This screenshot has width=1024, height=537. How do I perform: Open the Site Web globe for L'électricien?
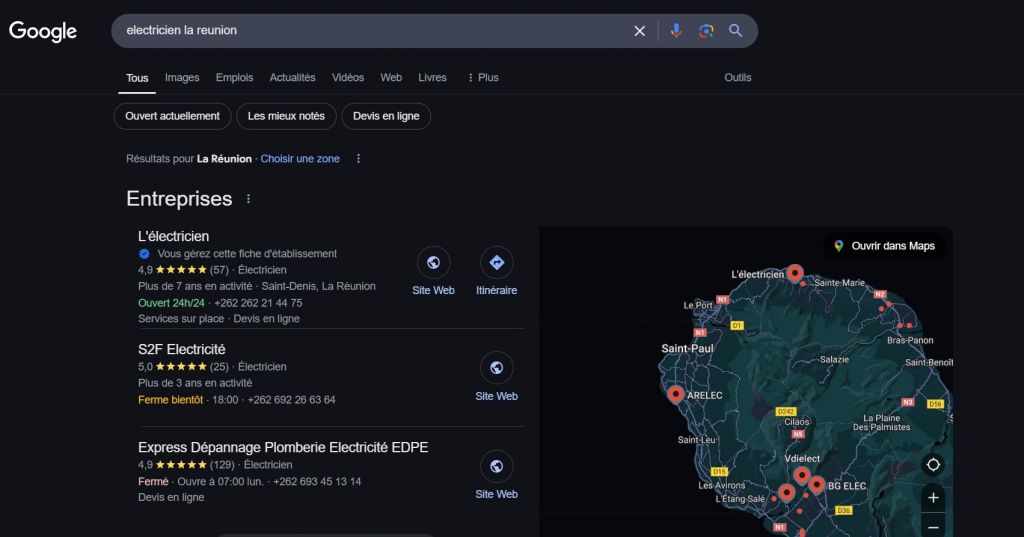[433, 263]
